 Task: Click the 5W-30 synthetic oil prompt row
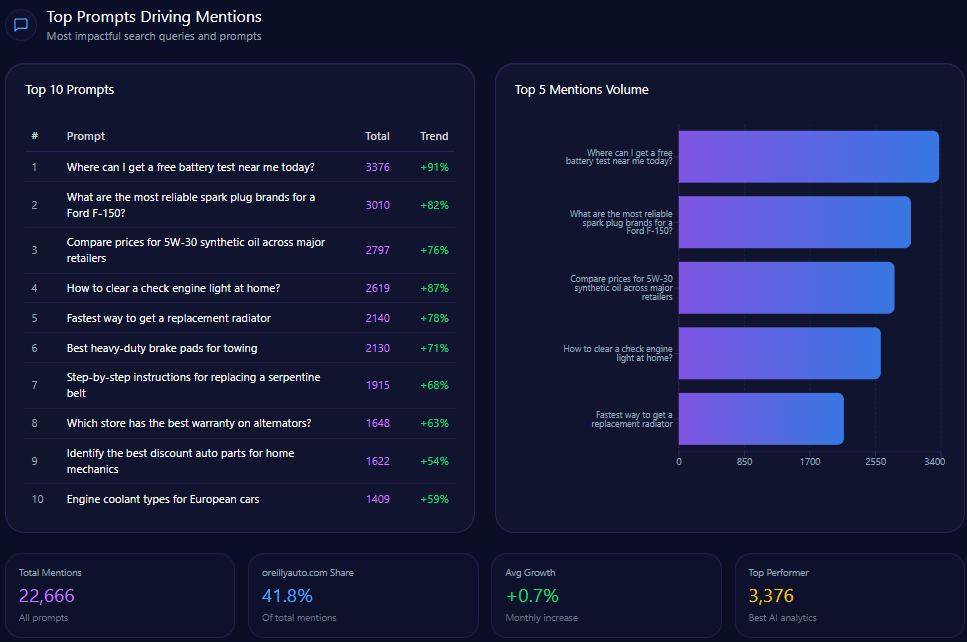point(195,250)
